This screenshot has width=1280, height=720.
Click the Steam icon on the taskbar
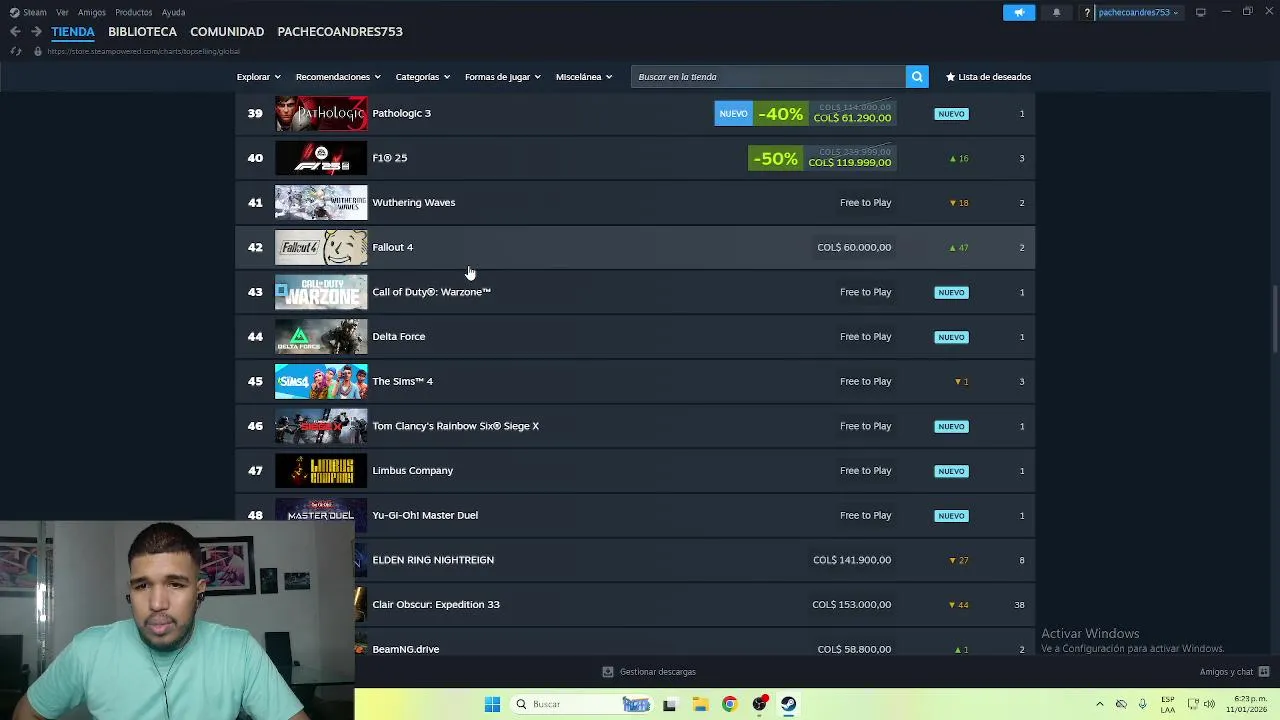pyautogui.click(x=789, y=704)
